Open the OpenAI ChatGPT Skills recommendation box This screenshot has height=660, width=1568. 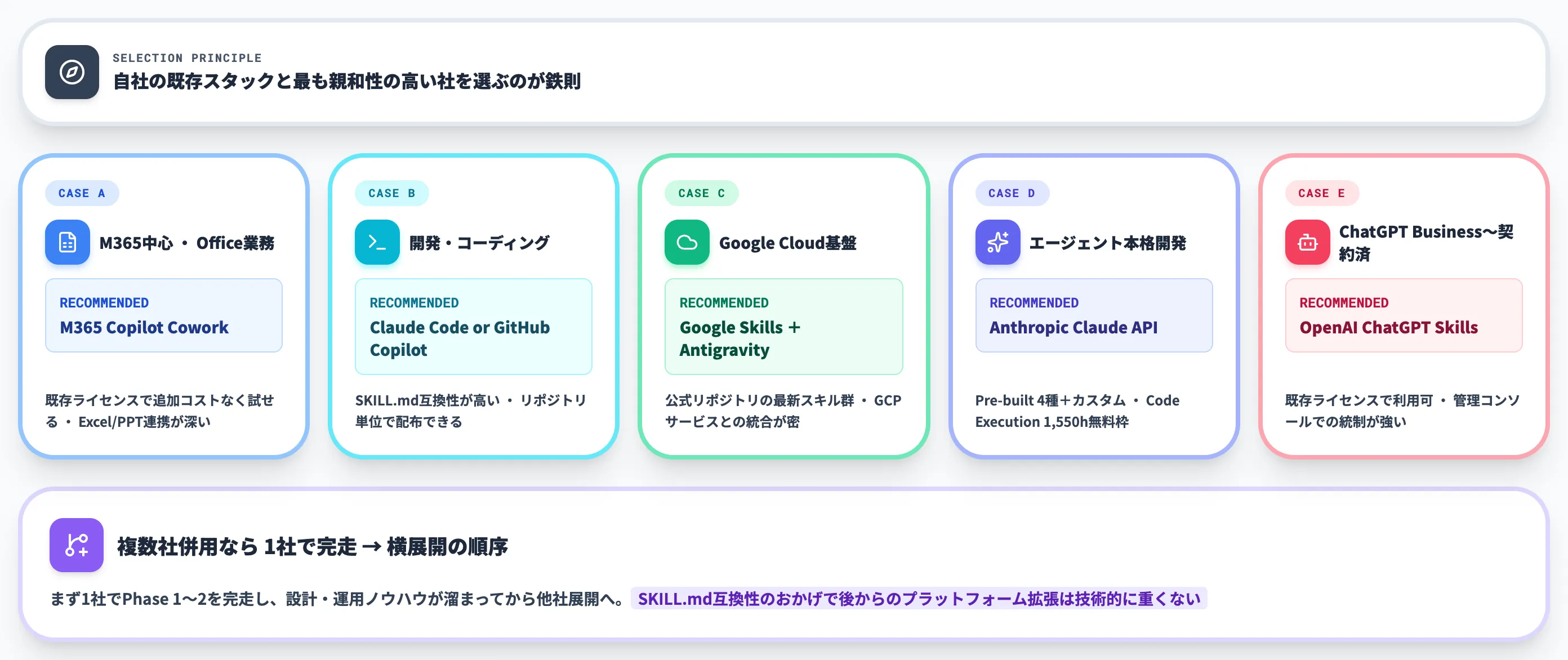pos(1404,315)
